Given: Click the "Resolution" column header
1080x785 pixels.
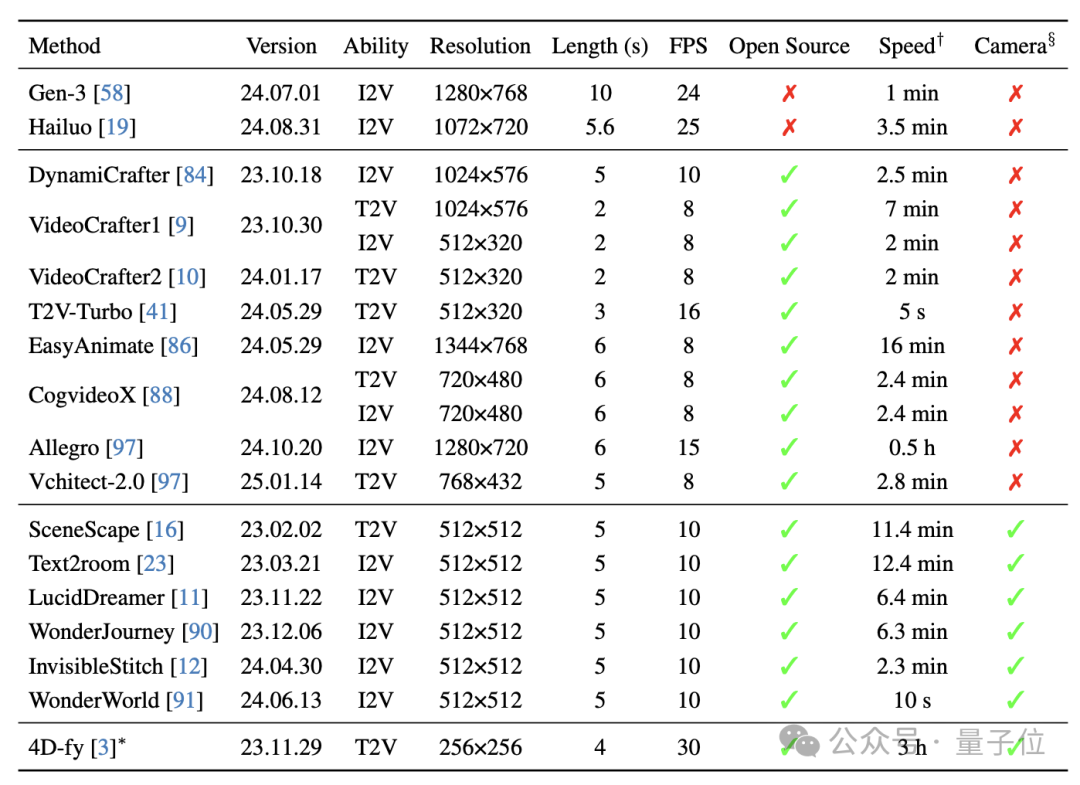Looking at the screenshot, I should 480,45.
